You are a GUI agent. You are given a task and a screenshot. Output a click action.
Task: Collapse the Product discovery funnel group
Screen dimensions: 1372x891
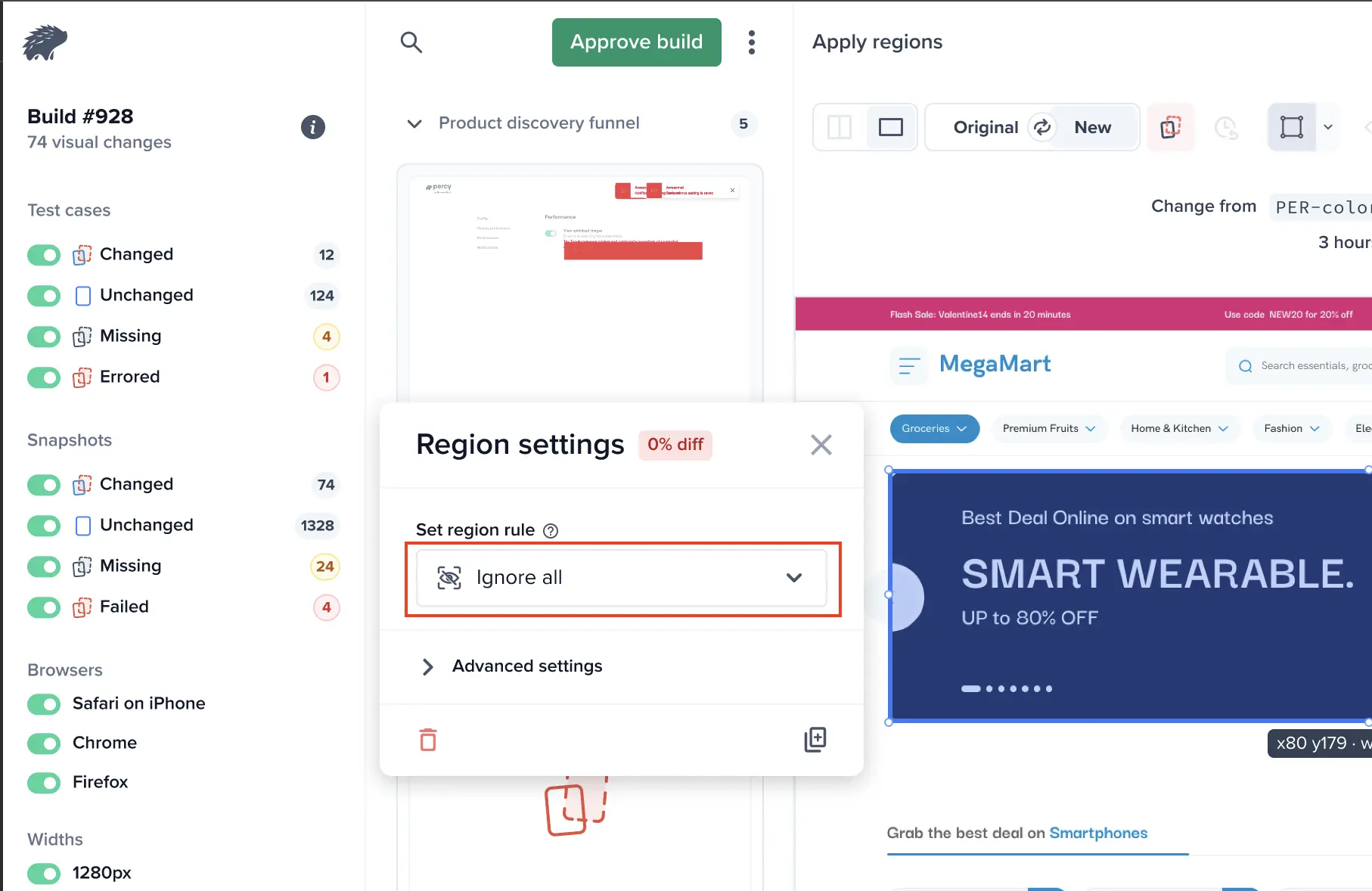[414, 123]
